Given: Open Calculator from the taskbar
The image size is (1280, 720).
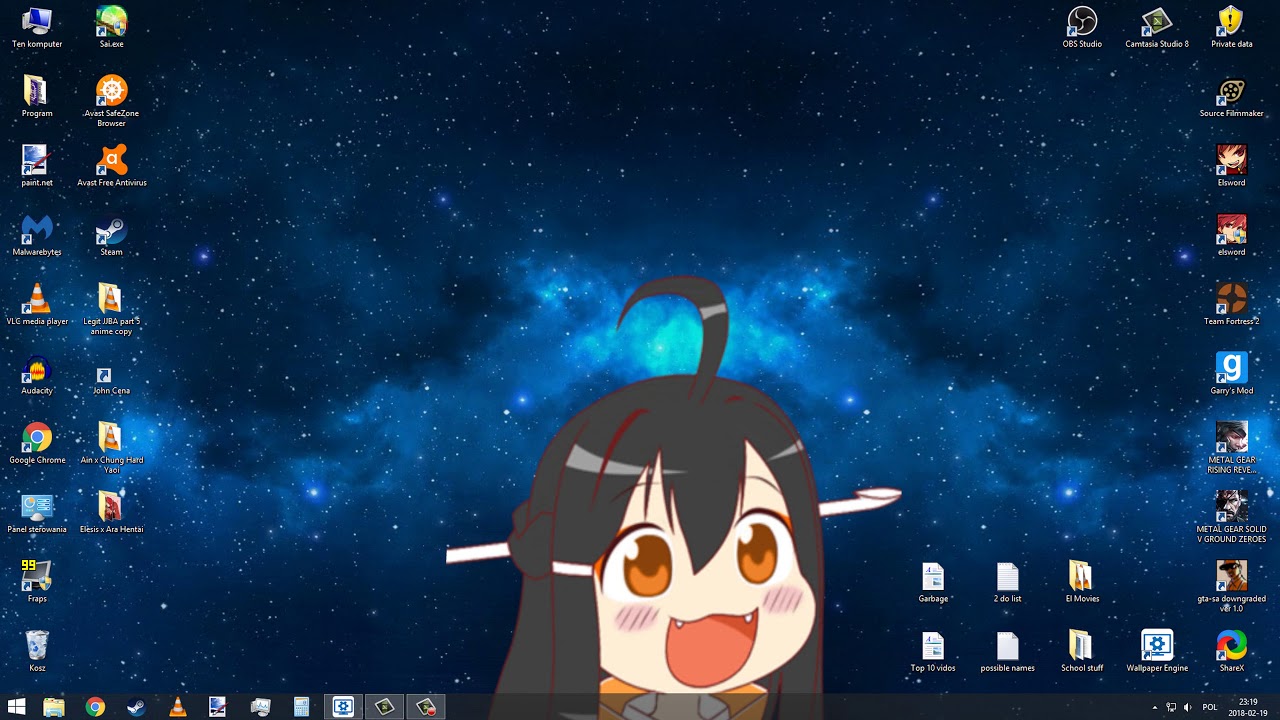Looking at the screenshot, I should 301,707.
